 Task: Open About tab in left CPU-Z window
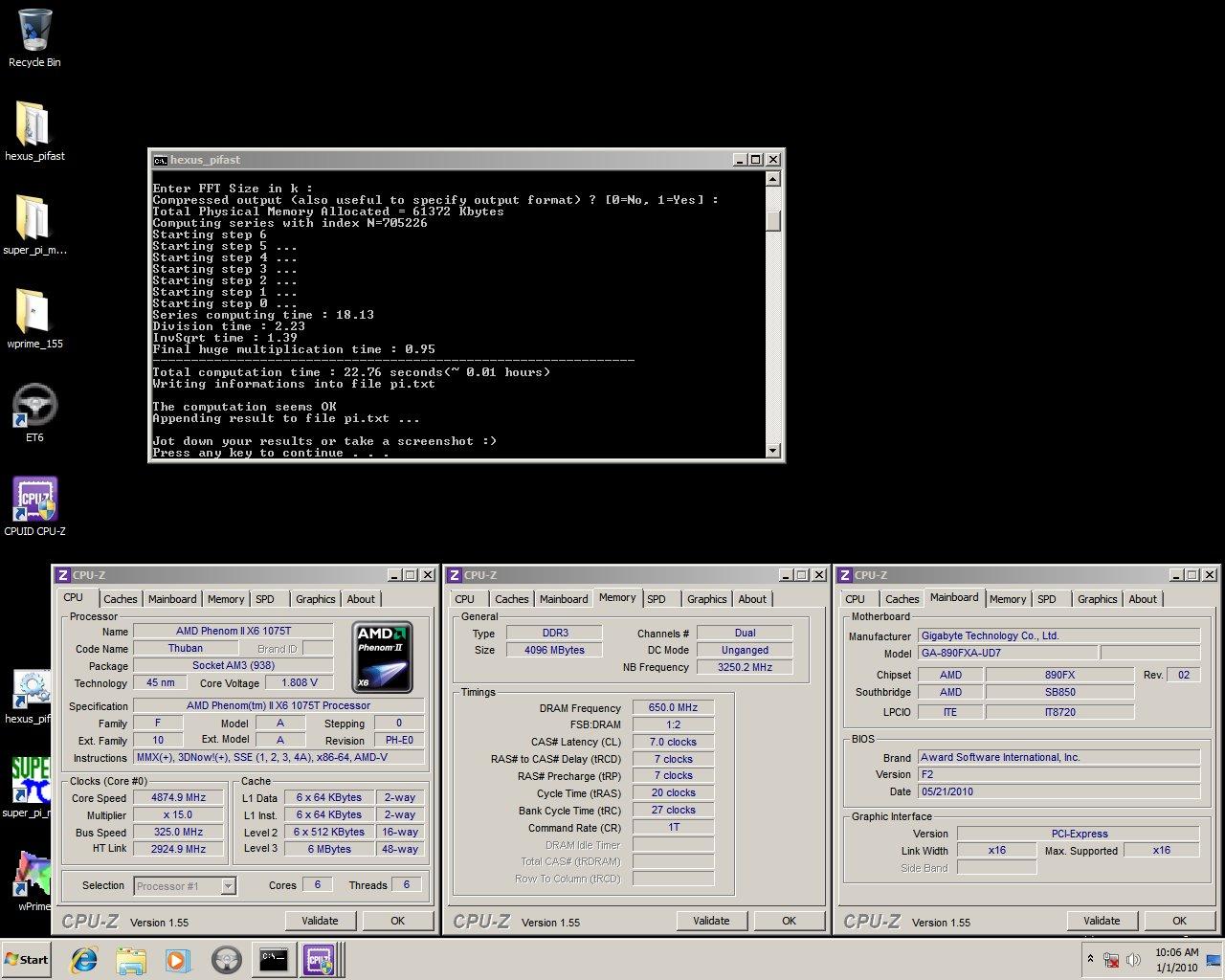pyautogui.click(x=361, y=599)
